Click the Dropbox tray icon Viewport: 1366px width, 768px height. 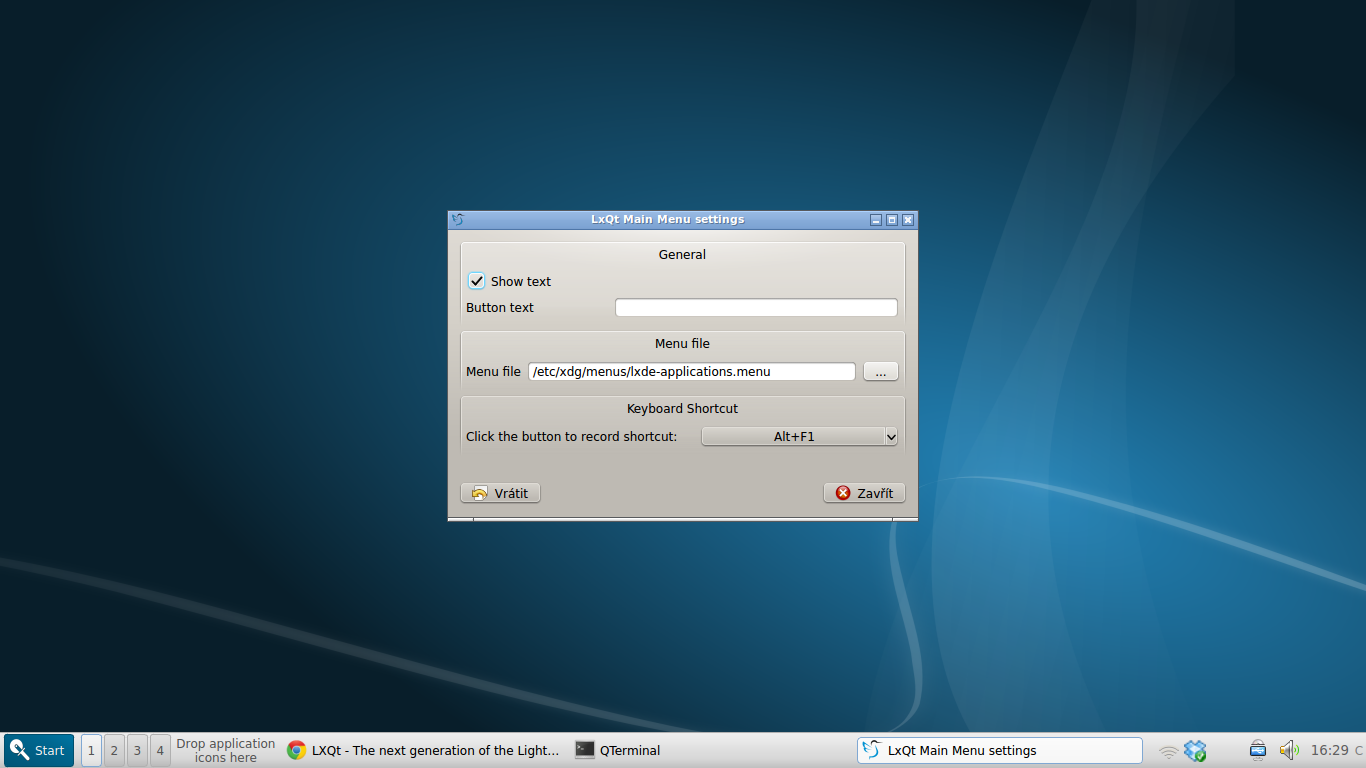tap(1196, 749)
